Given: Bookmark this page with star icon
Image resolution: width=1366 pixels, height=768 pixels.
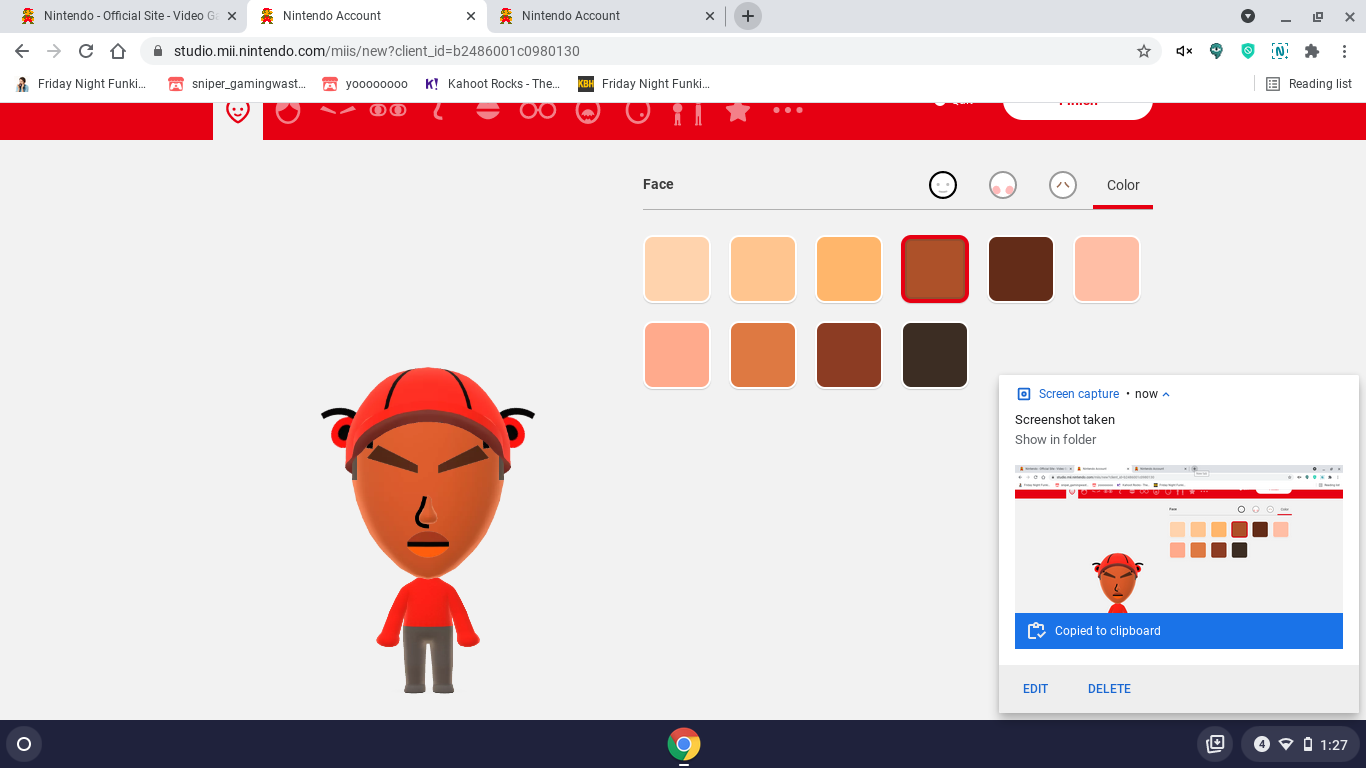Looking at the screenshot, I should 1144,51.
